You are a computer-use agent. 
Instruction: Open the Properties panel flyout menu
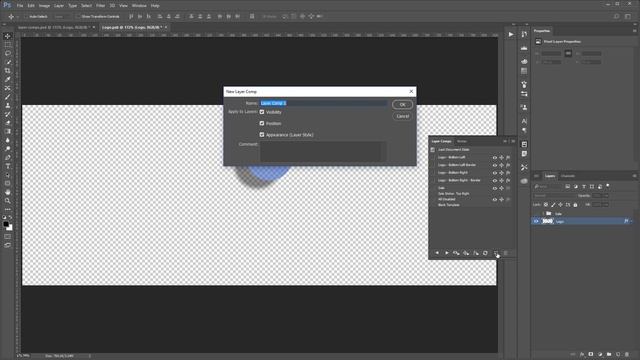[x=634, y=31]
